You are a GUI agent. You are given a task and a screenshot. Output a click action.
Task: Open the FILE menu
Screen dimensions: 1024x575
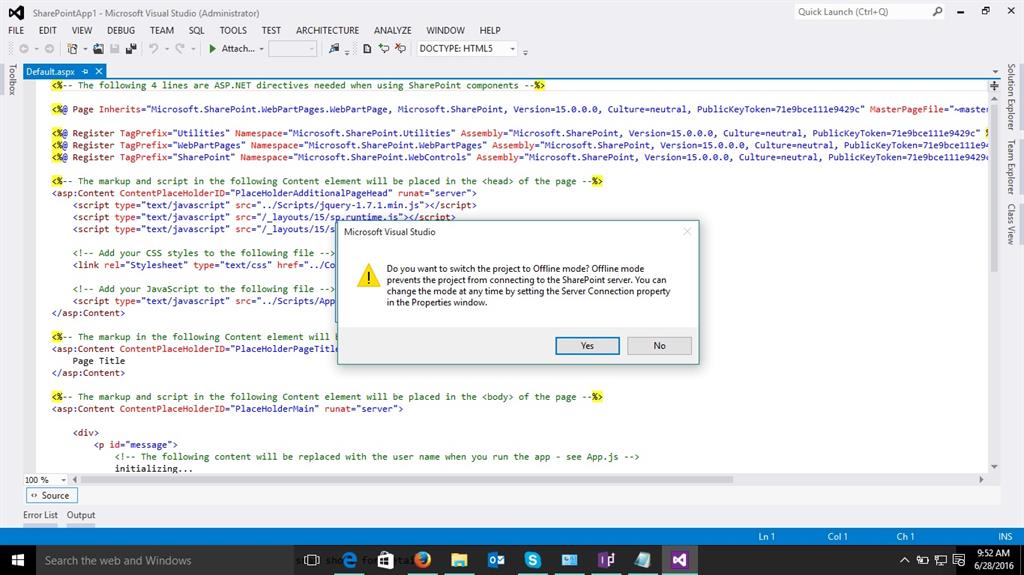point(16,30)
